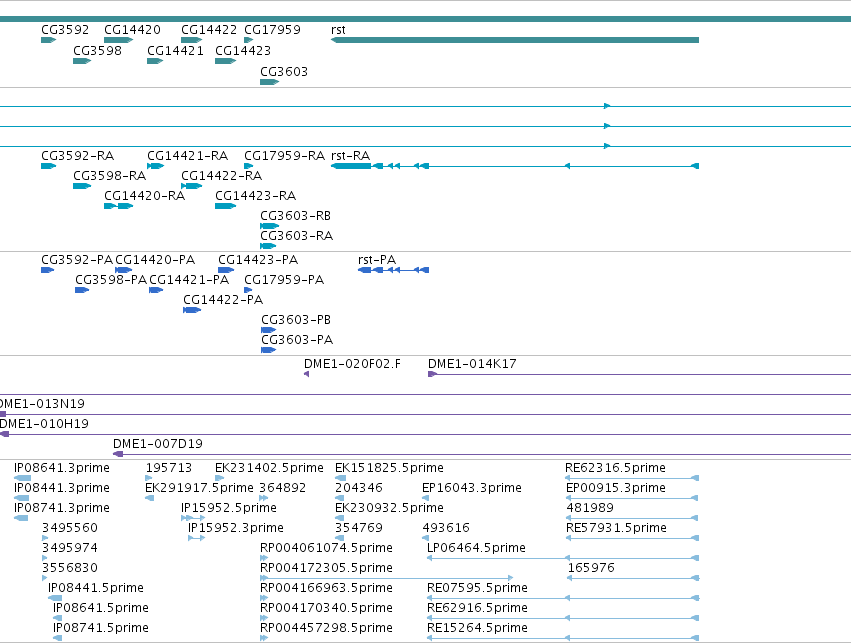Select the RE57931.5prime EST label
851x643 pixels.
tap(617, 529)
